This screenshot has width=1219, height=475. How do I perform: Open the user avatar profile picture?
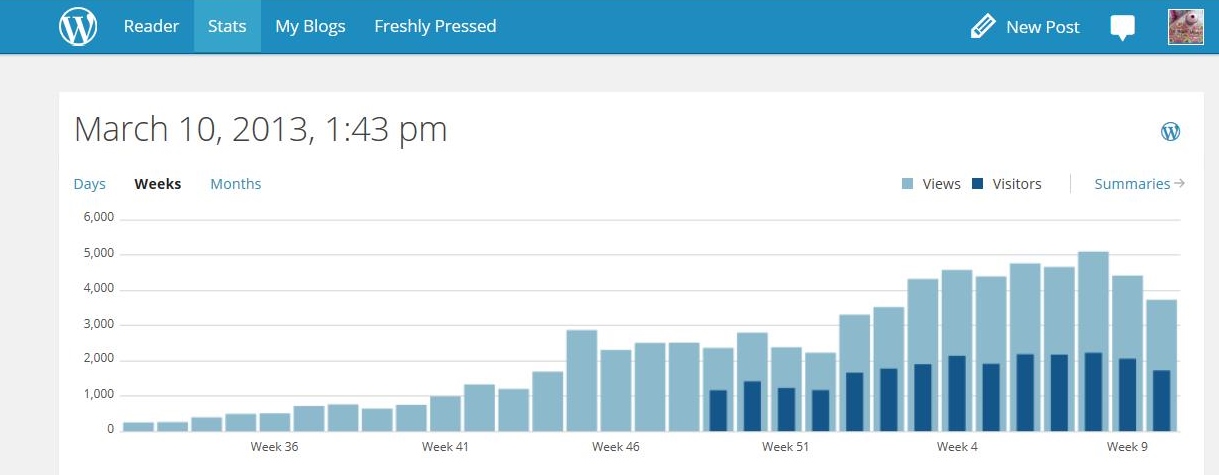point(1185,27)
